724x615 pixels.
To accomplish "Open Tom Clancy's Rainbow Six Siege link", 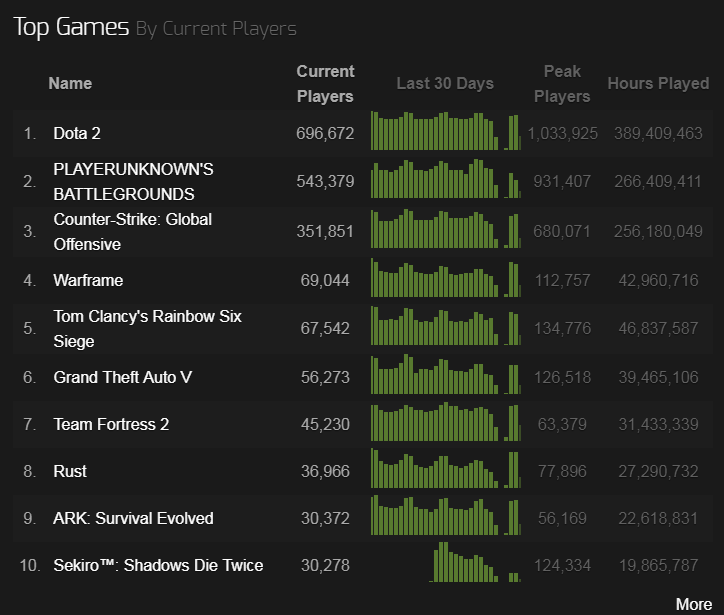I will [x=147, y=329].
